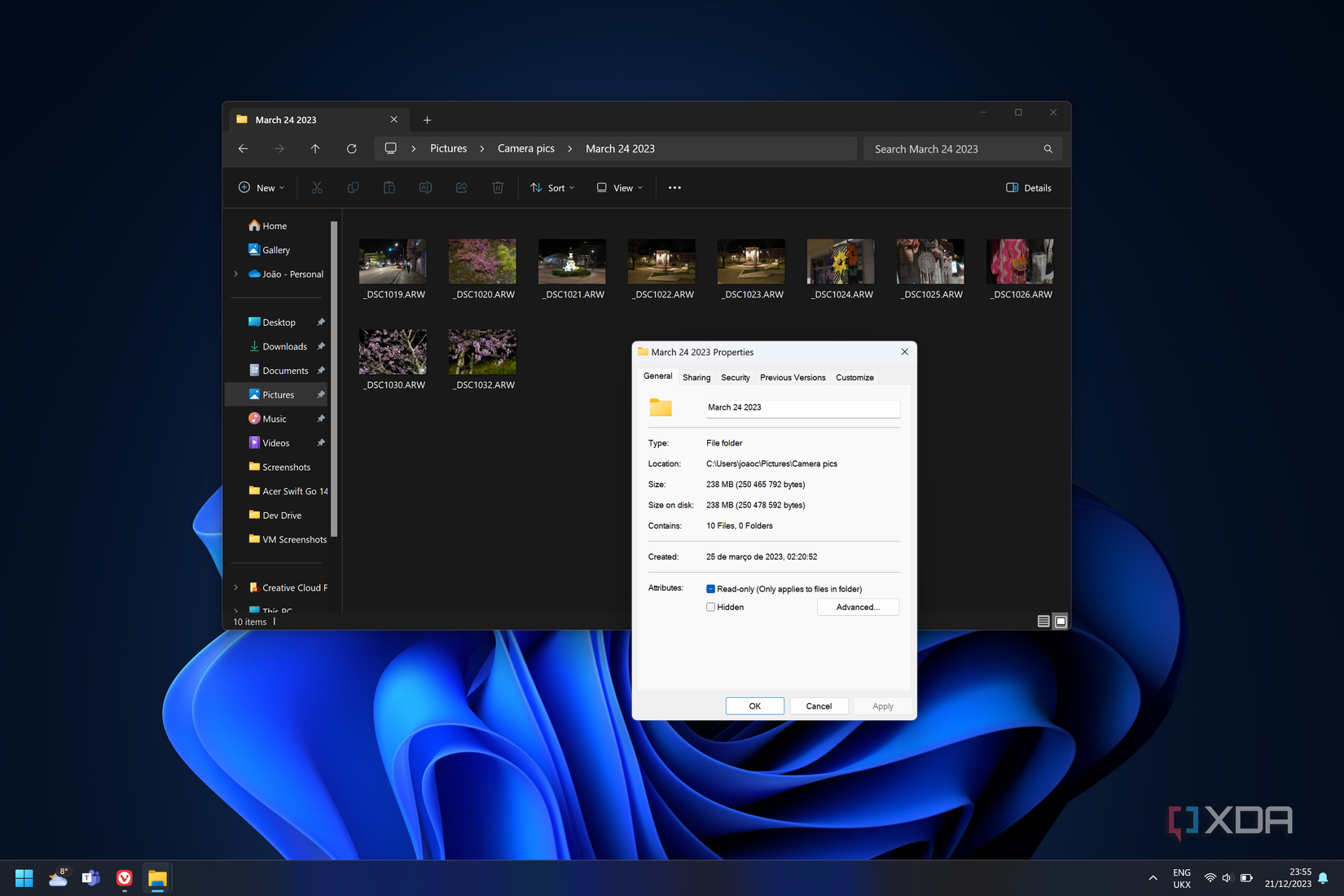Select the _DSC1030.ARW photo thumbnail
1344x896 pixels.
pyautogui.click(x=393, y=350)
